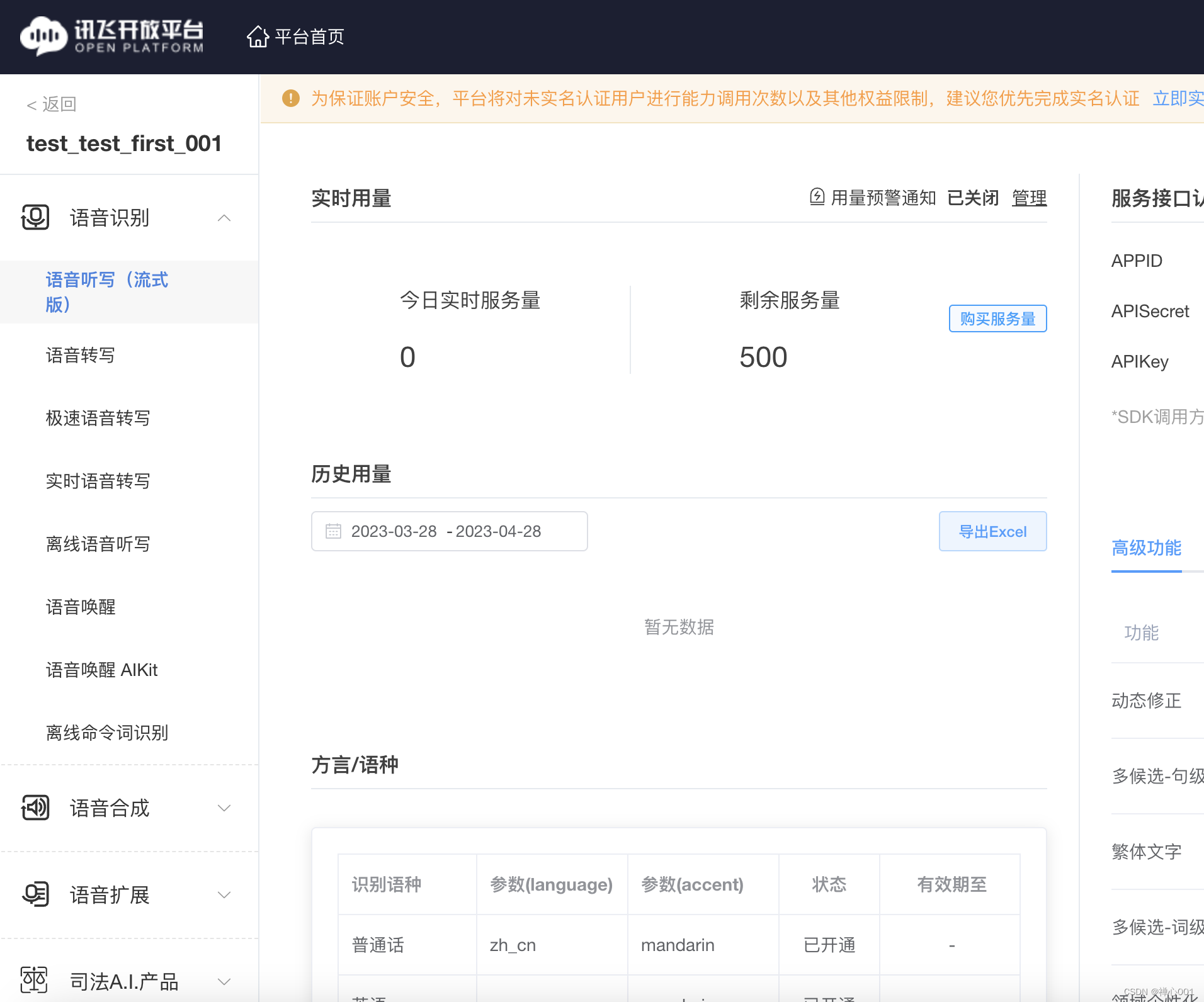Screen dimensions: 1204x1002
Task: Click the 语音合成 speaker icon
Action: coord(35,808)
